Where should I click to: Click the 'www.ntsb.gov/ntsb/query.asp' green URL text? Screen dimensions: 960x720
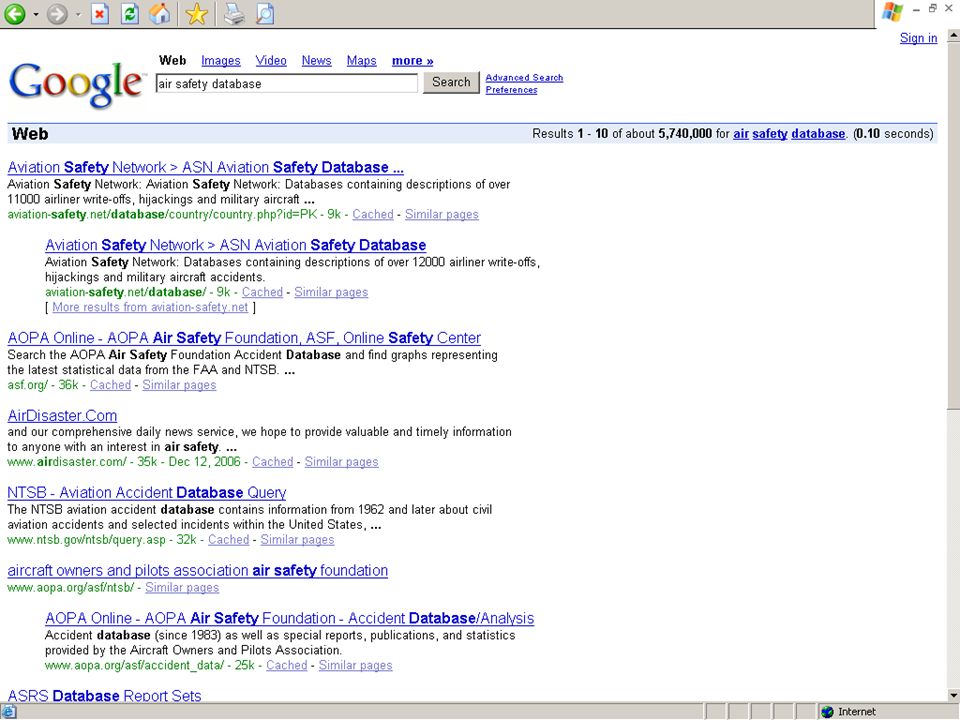(x=86, y=540)
